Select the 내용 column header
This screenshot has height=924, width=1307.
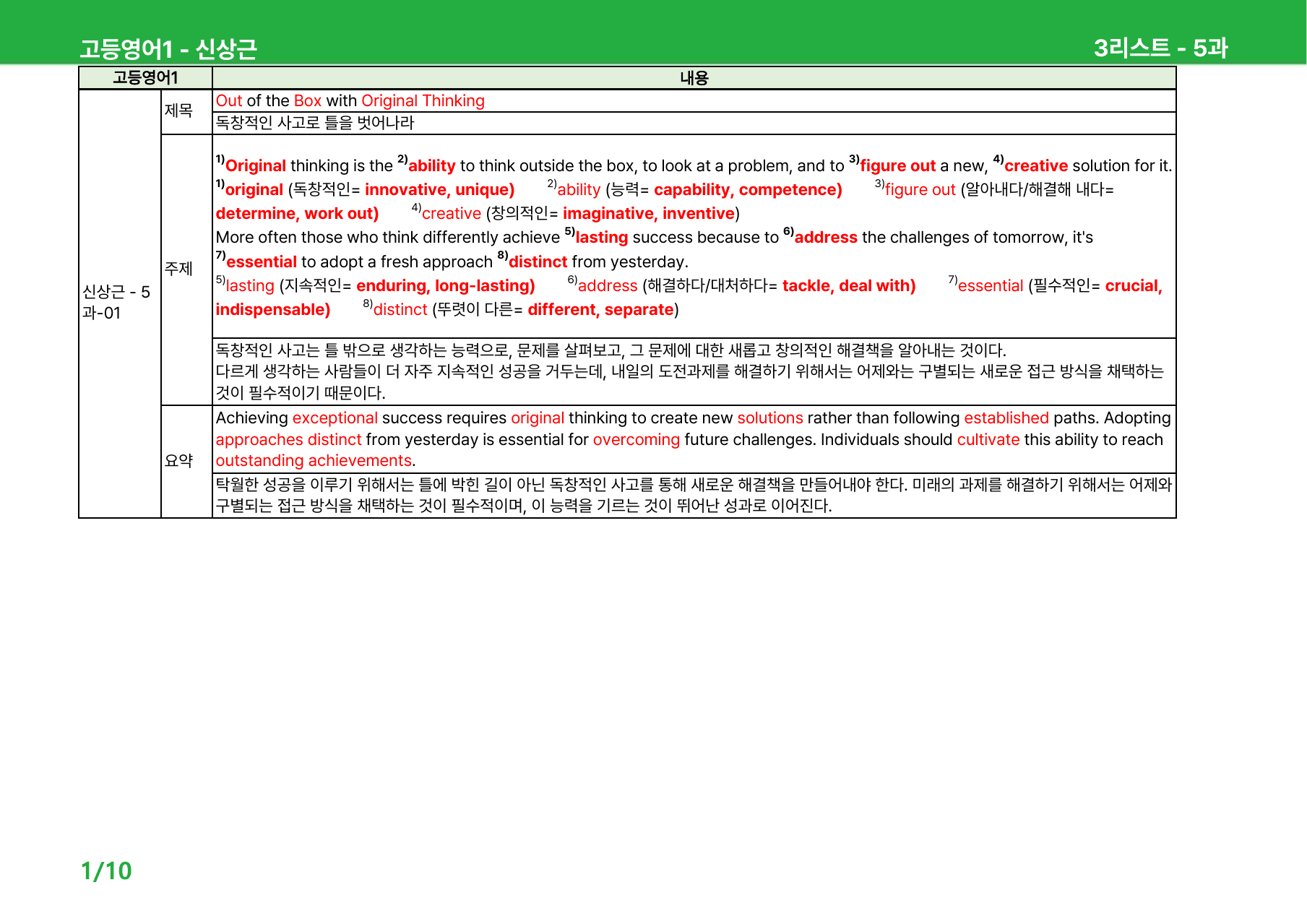[x=694, y=78]
